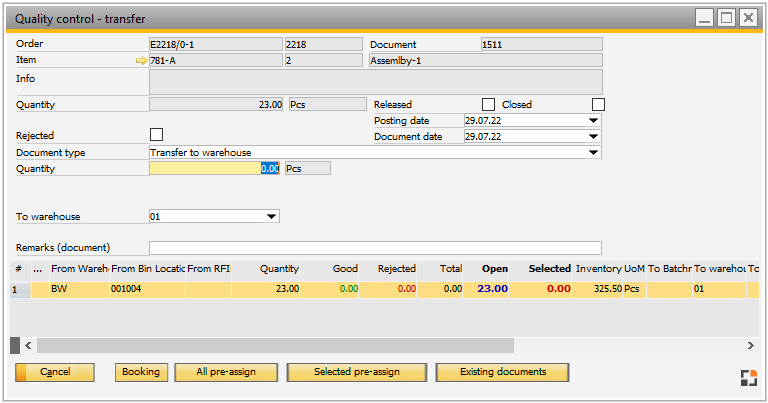Image resolution: width=768 pixels, height=403 pixels.
Task: Click the Existing documents button
Action: tap(502, 372)
